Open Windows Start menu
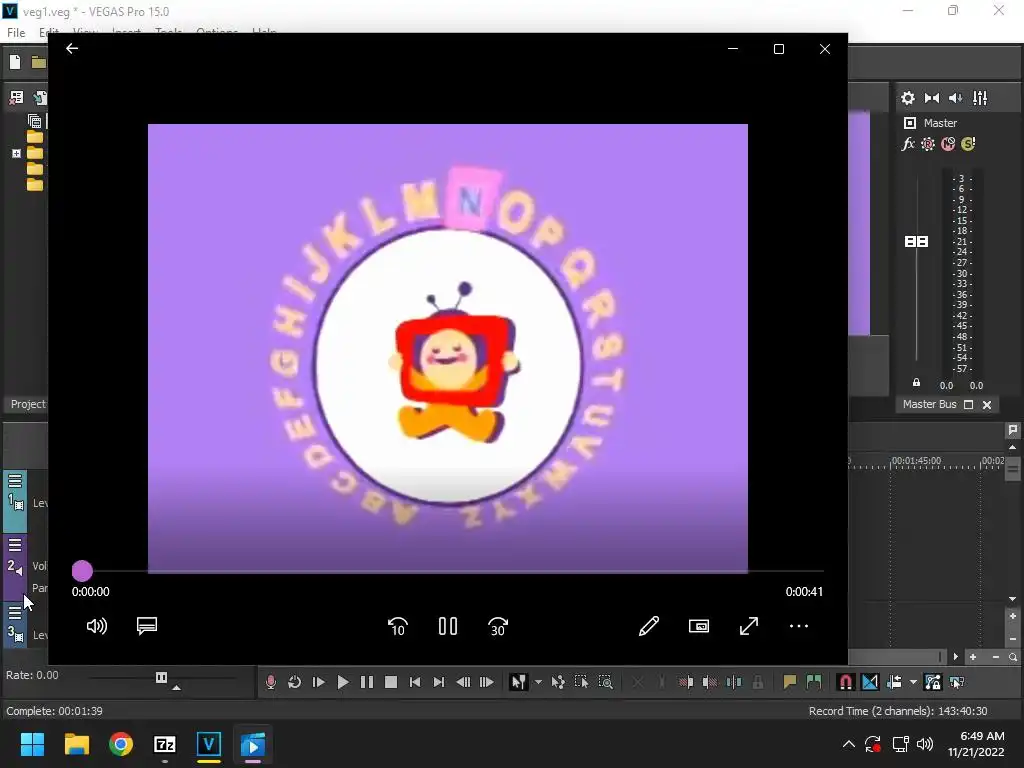 click(x=32, y=744)
